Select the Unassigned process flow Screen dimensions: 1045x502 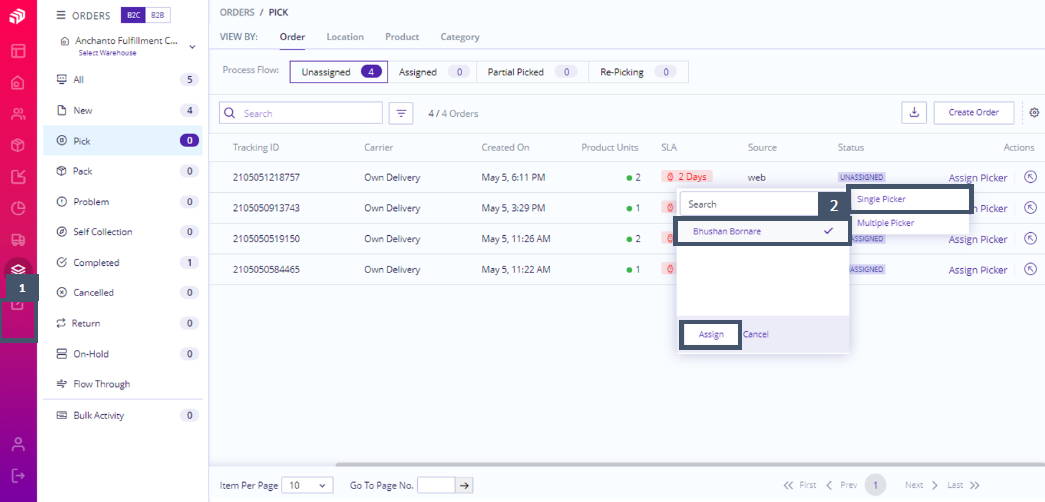[x=339, y=72]
